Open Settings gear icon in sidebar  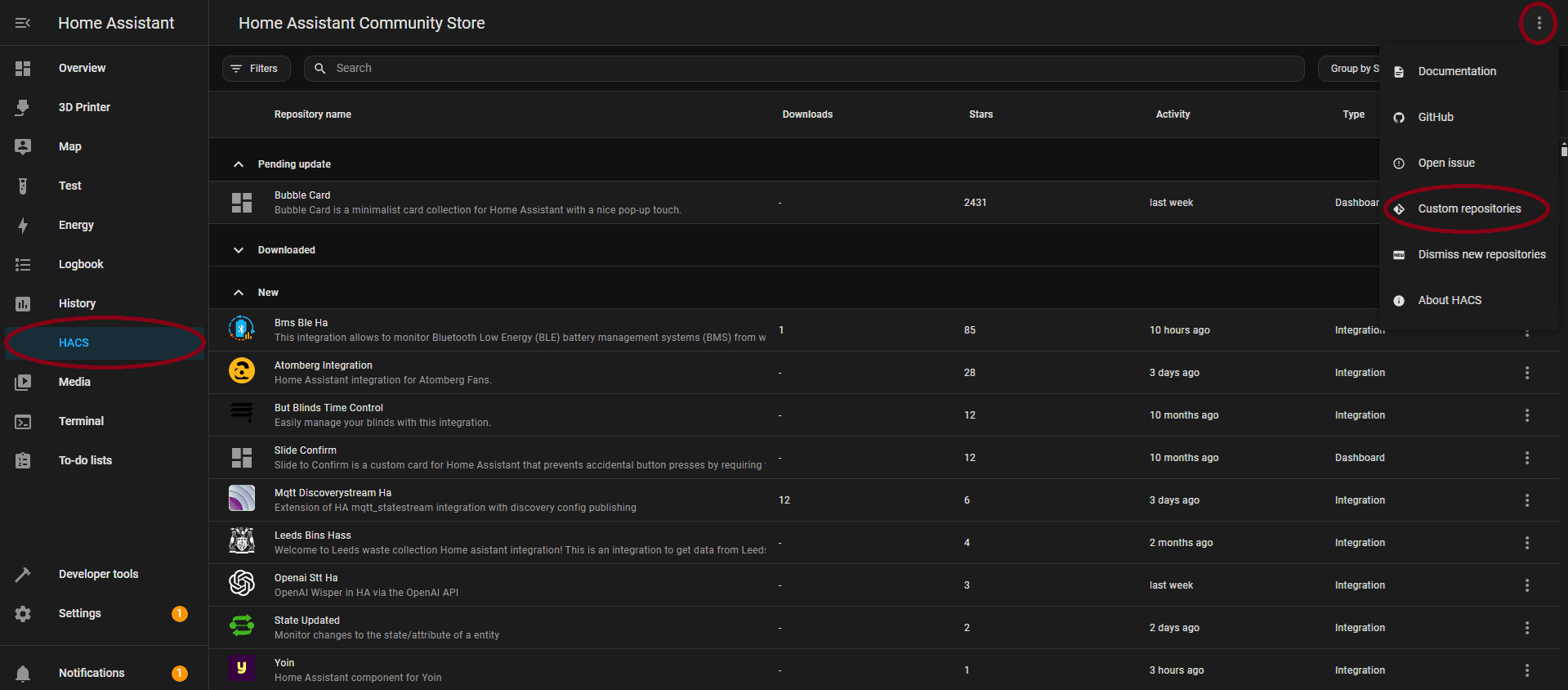(x=23, y=614)
